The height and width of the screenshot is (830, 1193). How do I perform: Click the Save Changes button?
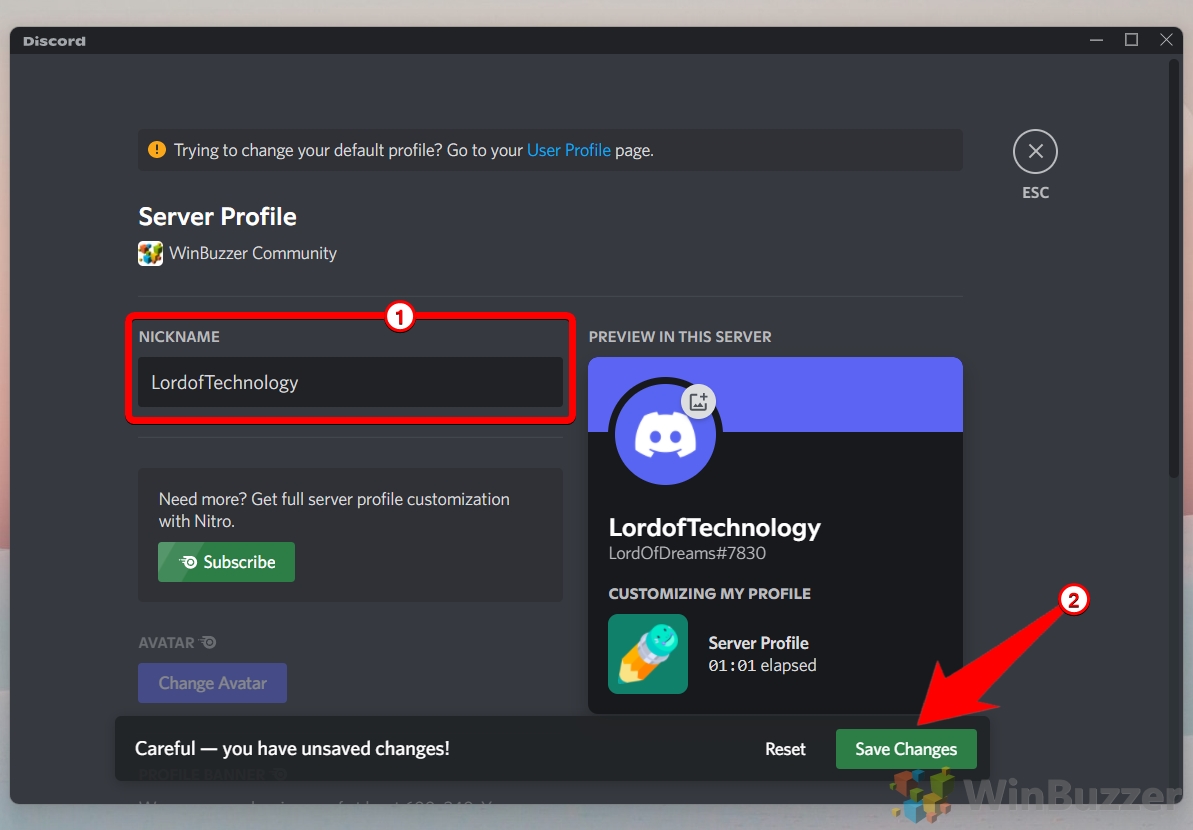[x=905, y=749]
